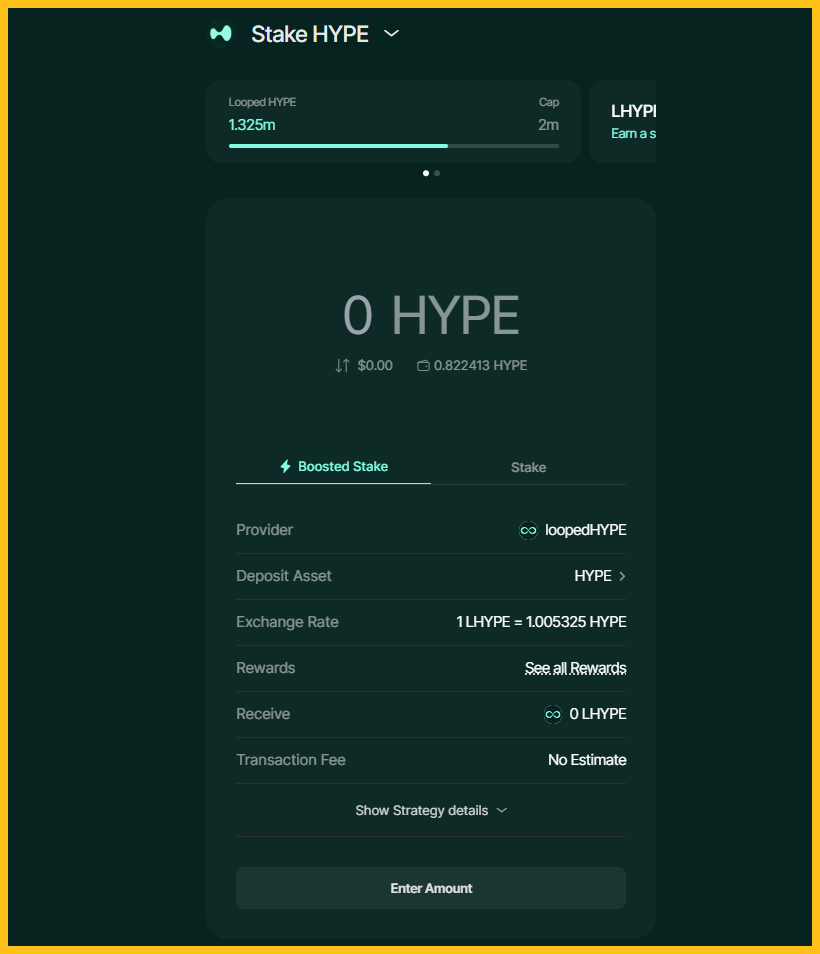Select the first carousel pagination dot
820x954 pixels.
[x=425, y=172]
